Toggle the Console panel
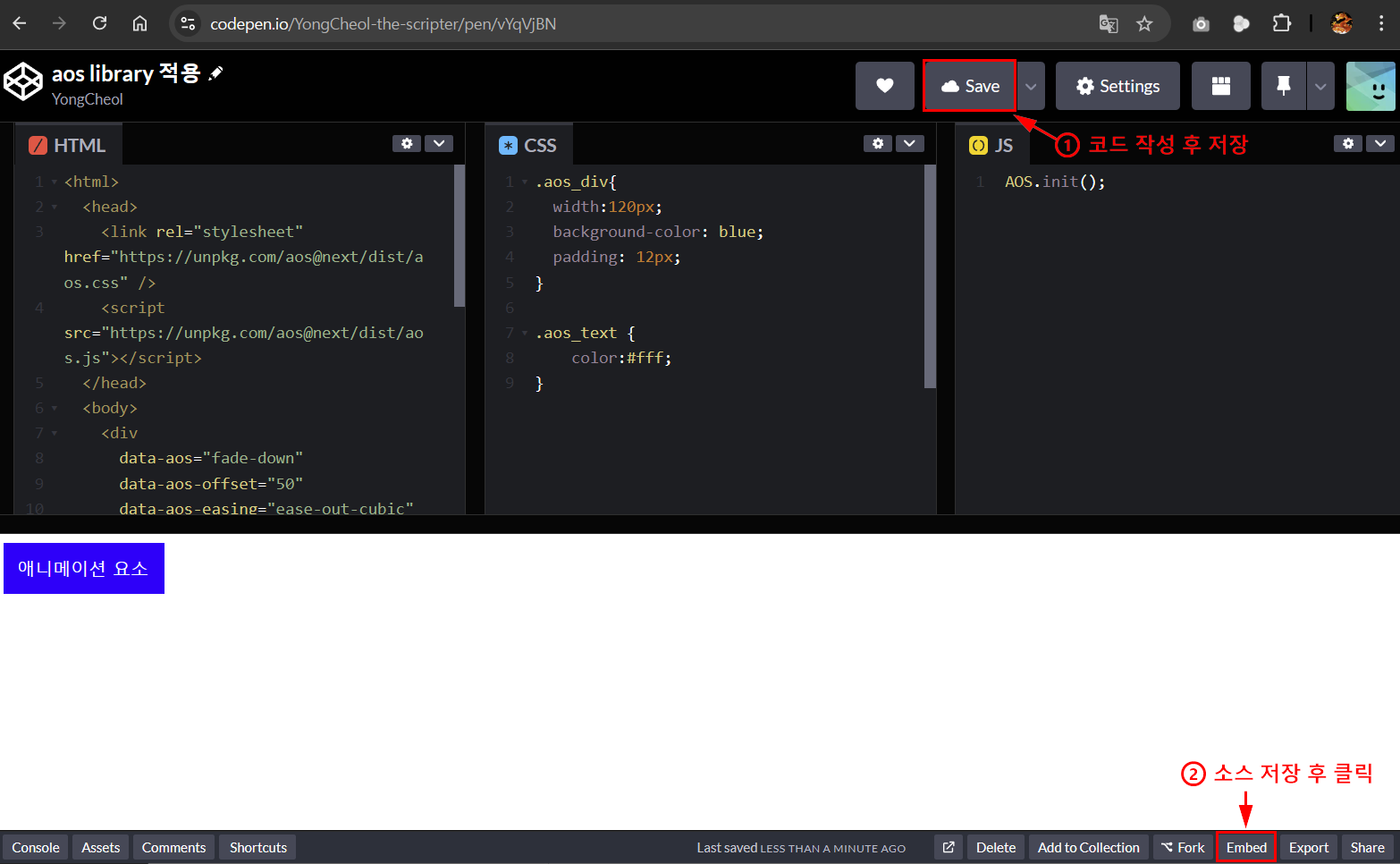This screenshot has height=864, width=1400. click(x=36, y=847)
